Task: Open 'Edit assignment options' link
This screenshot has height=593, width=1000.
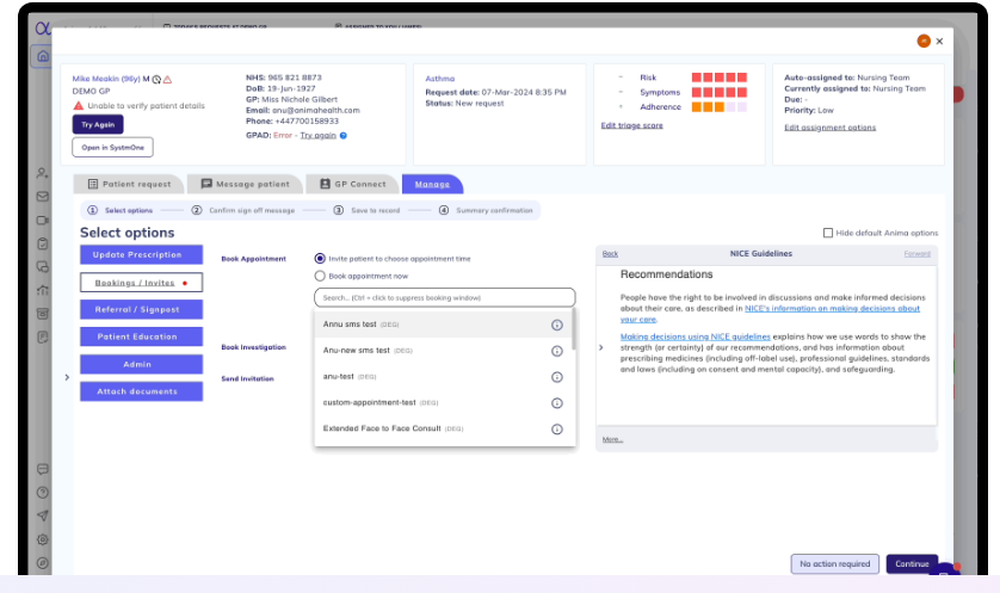Action: (830, 128)
